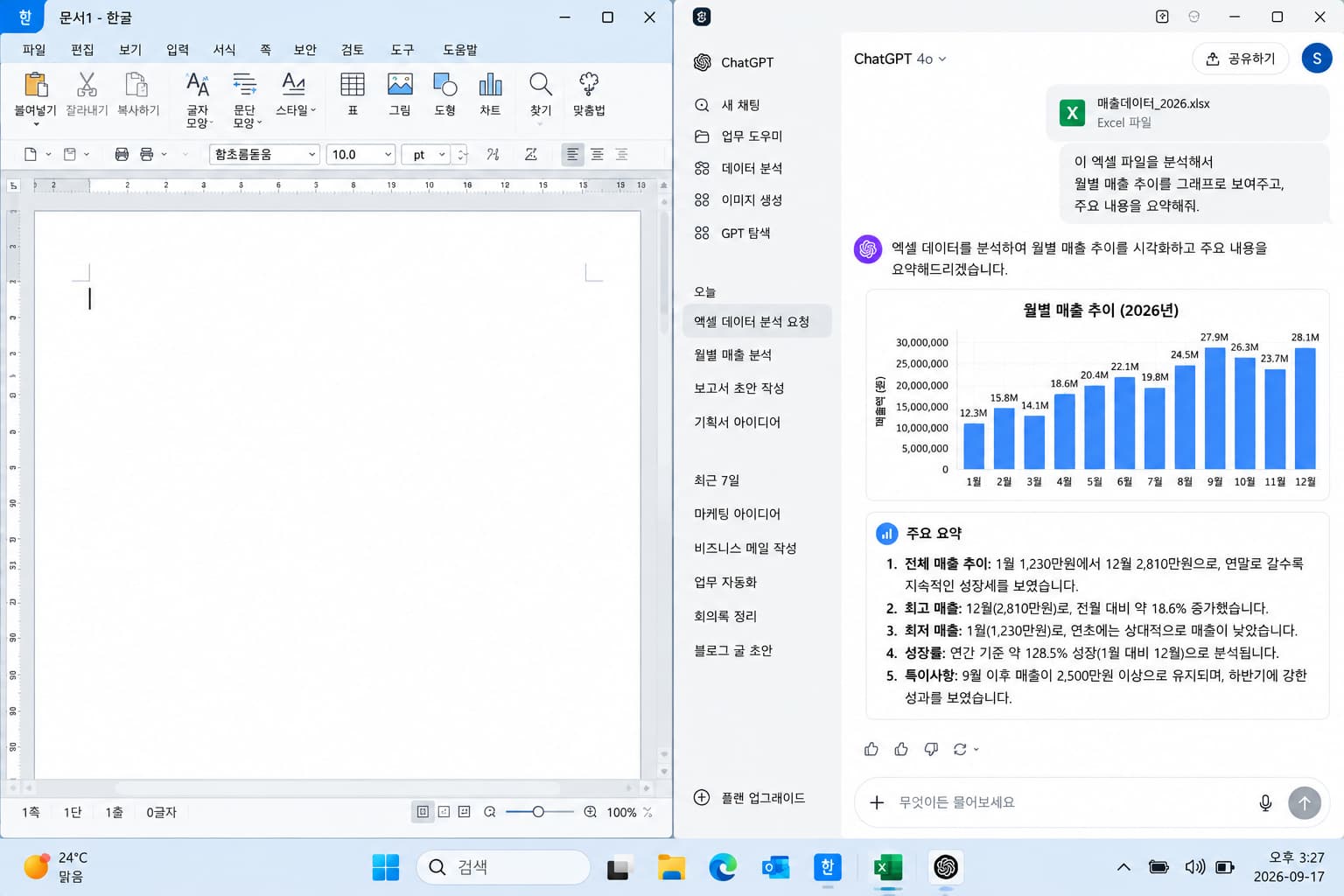Insert a table with the 표 icon

click(x=353, y=85)
